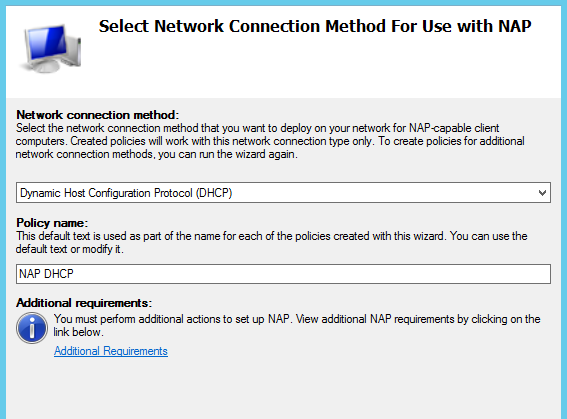Expand the network connection method dropdown arrow
Viewport: 567px width, 419px height.
[542, 193]
